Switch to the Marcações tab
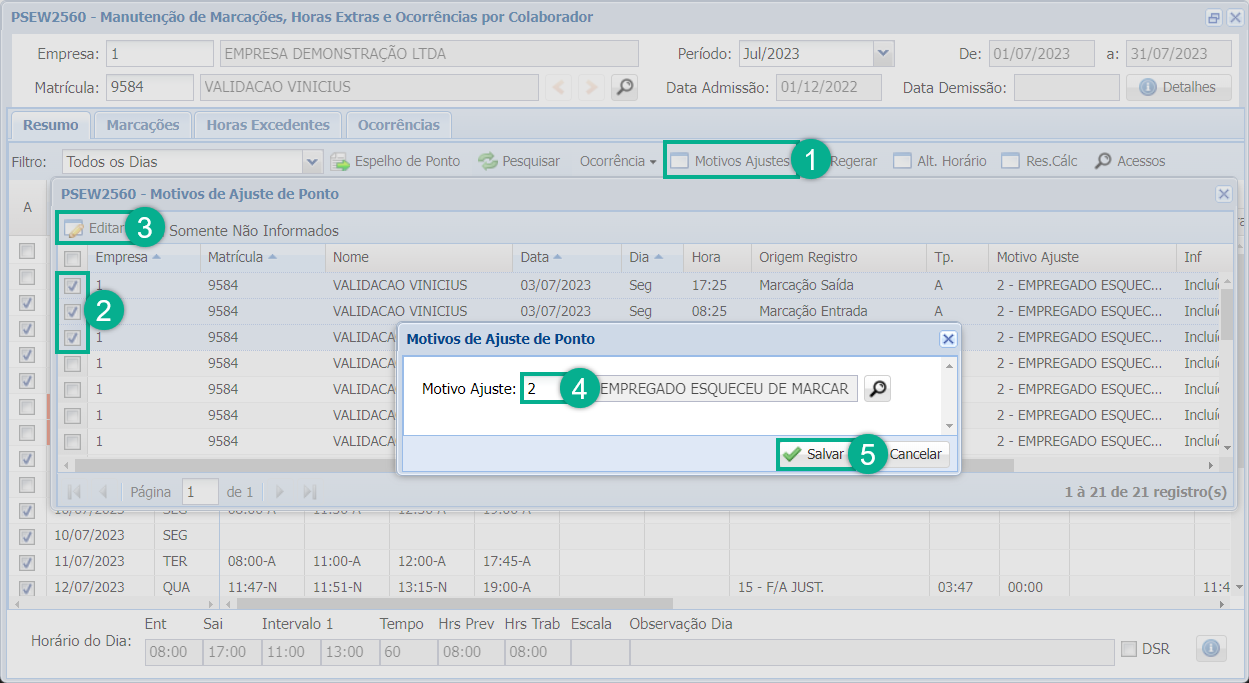This screenshot has width=1249, height=683. pyautogui.click(x=143, y=125)
